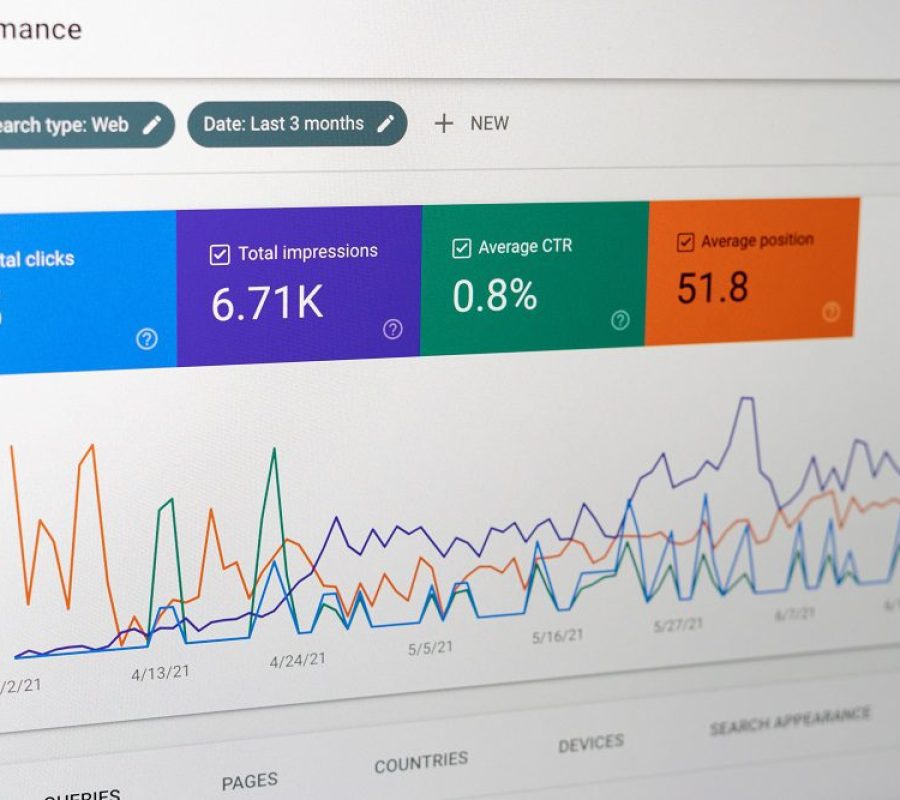
Task: Click the pencil icon on Date chip
Action: pos(385,124)
